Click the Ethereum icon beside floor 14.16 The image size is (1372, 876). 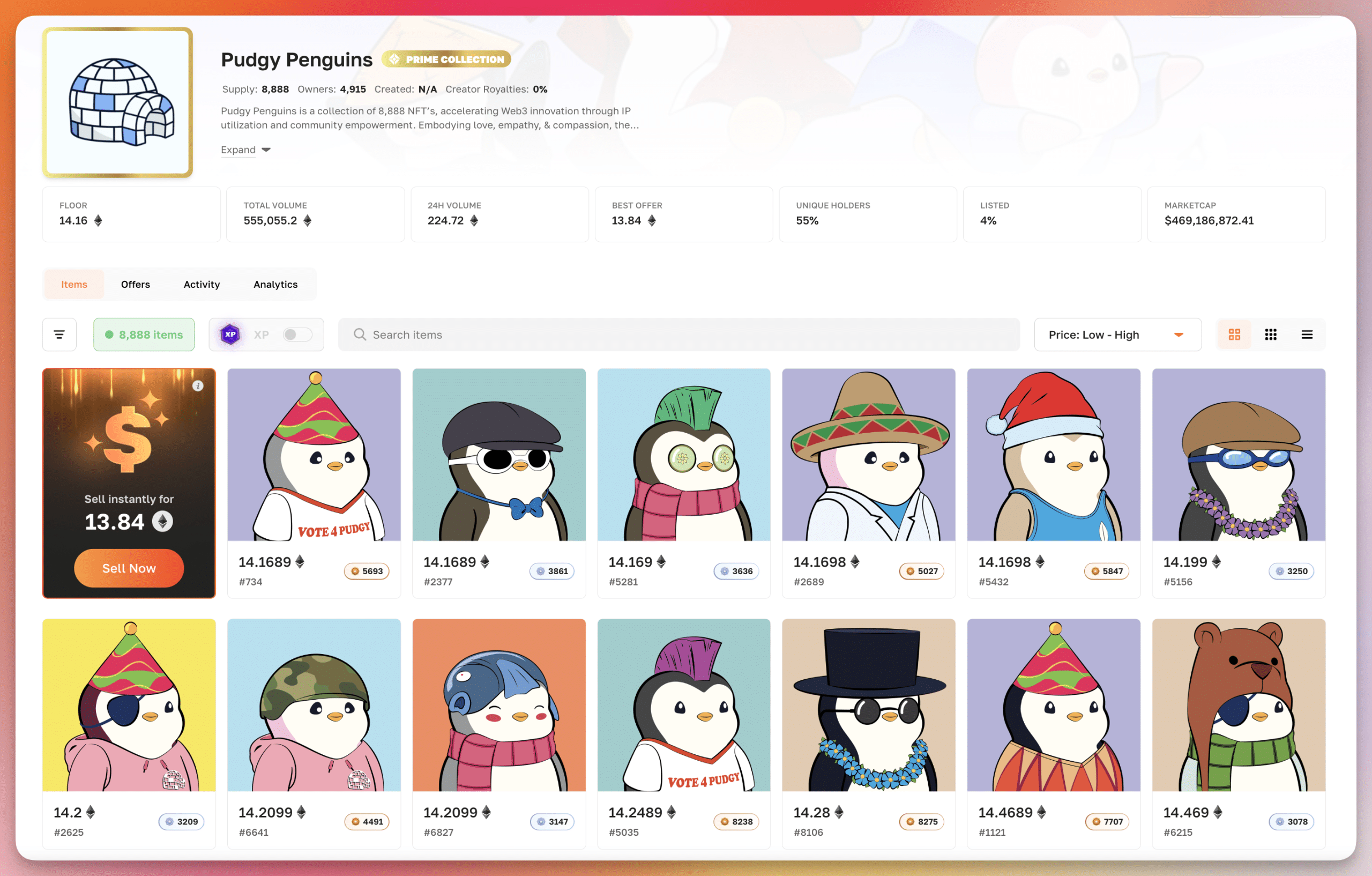98,220
